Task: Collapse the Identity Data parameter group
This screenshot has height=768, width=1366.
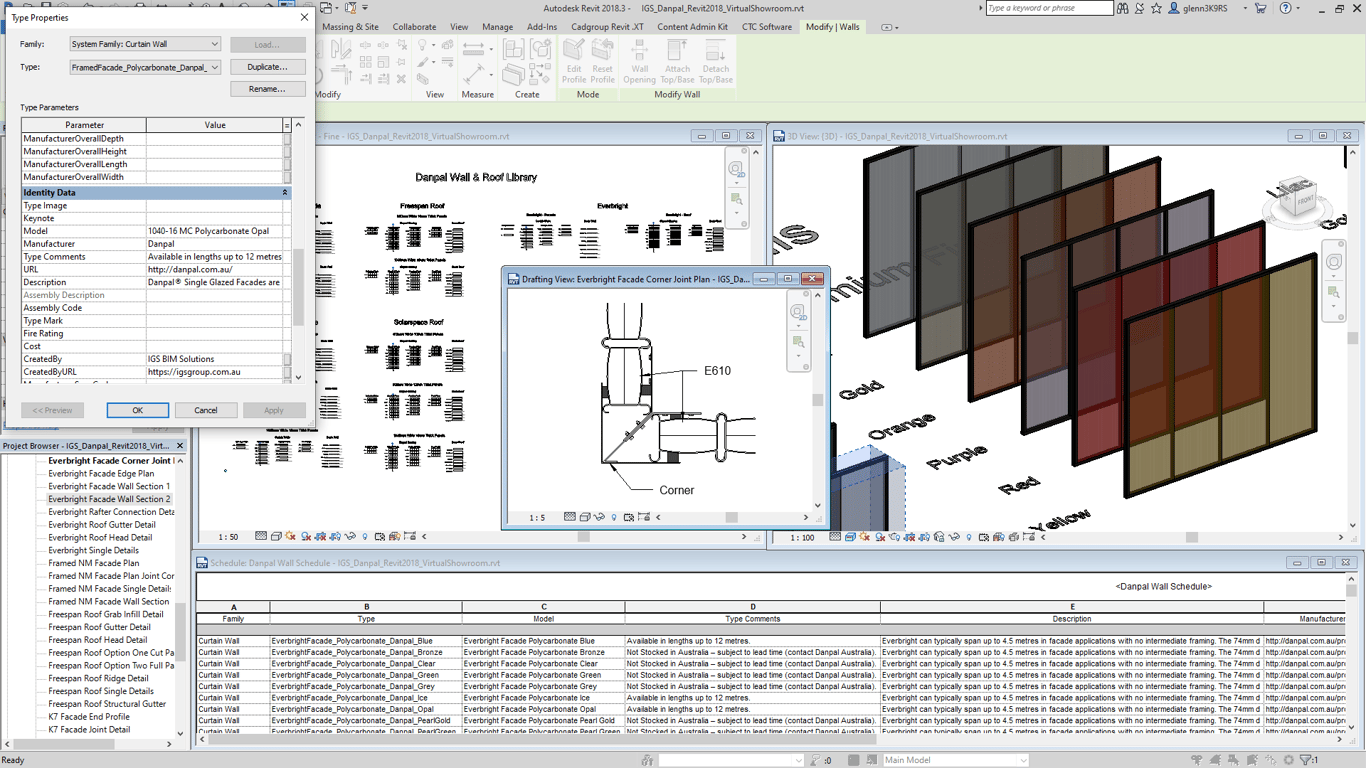Action: (285, 193)
